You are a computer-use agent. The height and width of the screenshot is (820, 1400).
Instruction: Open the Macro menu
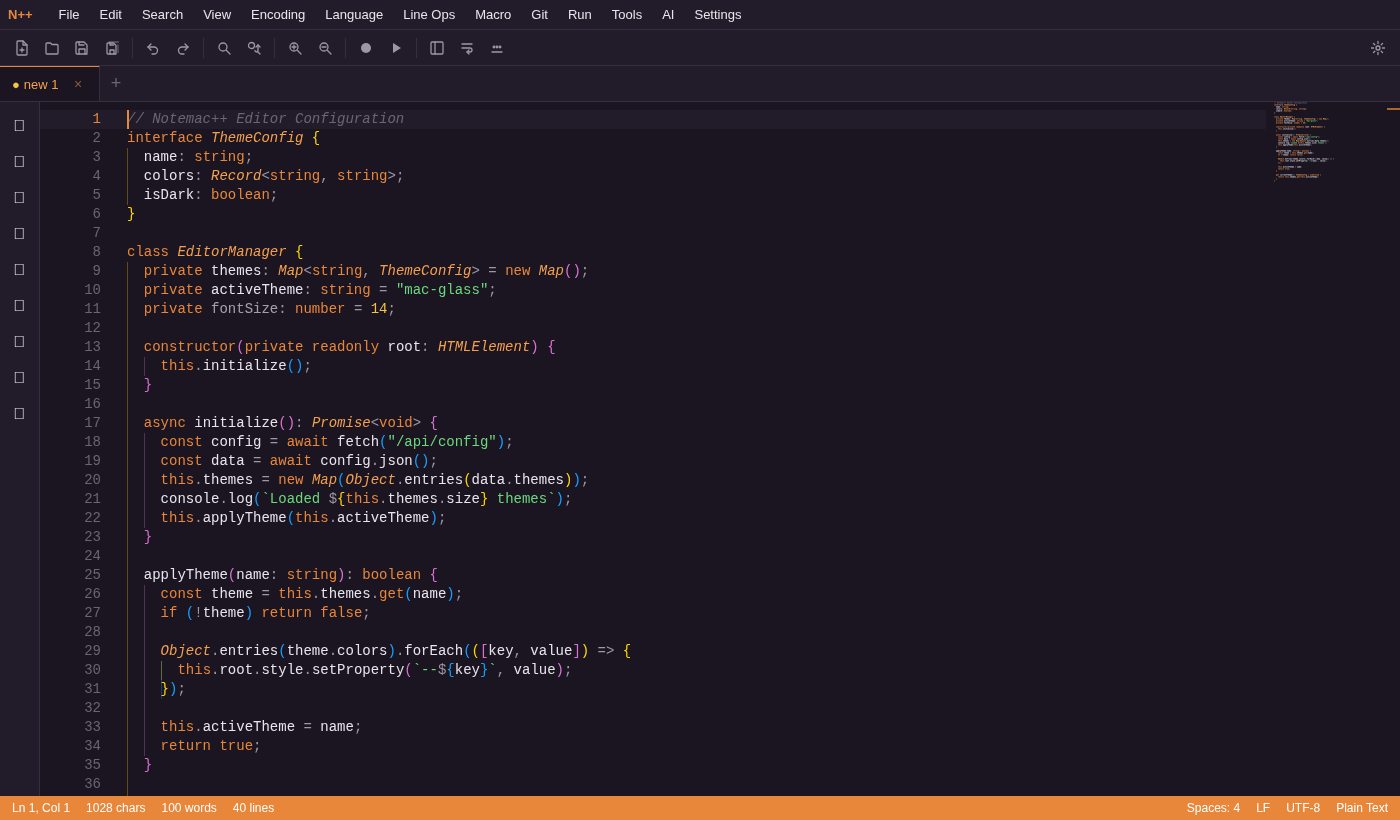click(493, 14)
